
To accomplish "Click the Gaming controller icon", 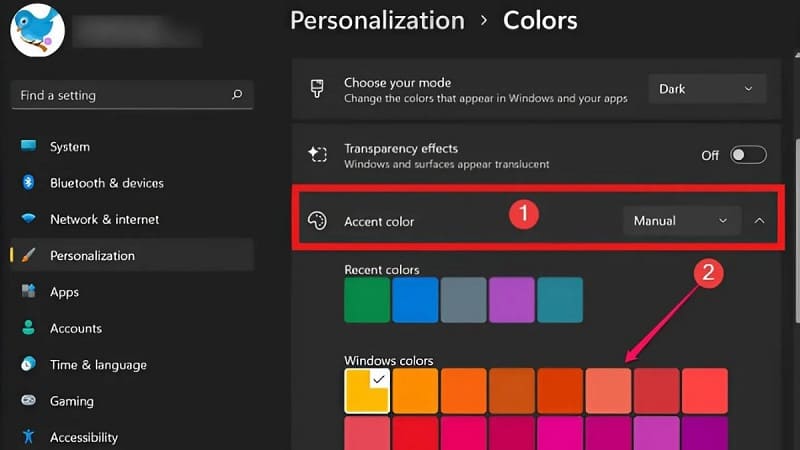I will (29, 401).
